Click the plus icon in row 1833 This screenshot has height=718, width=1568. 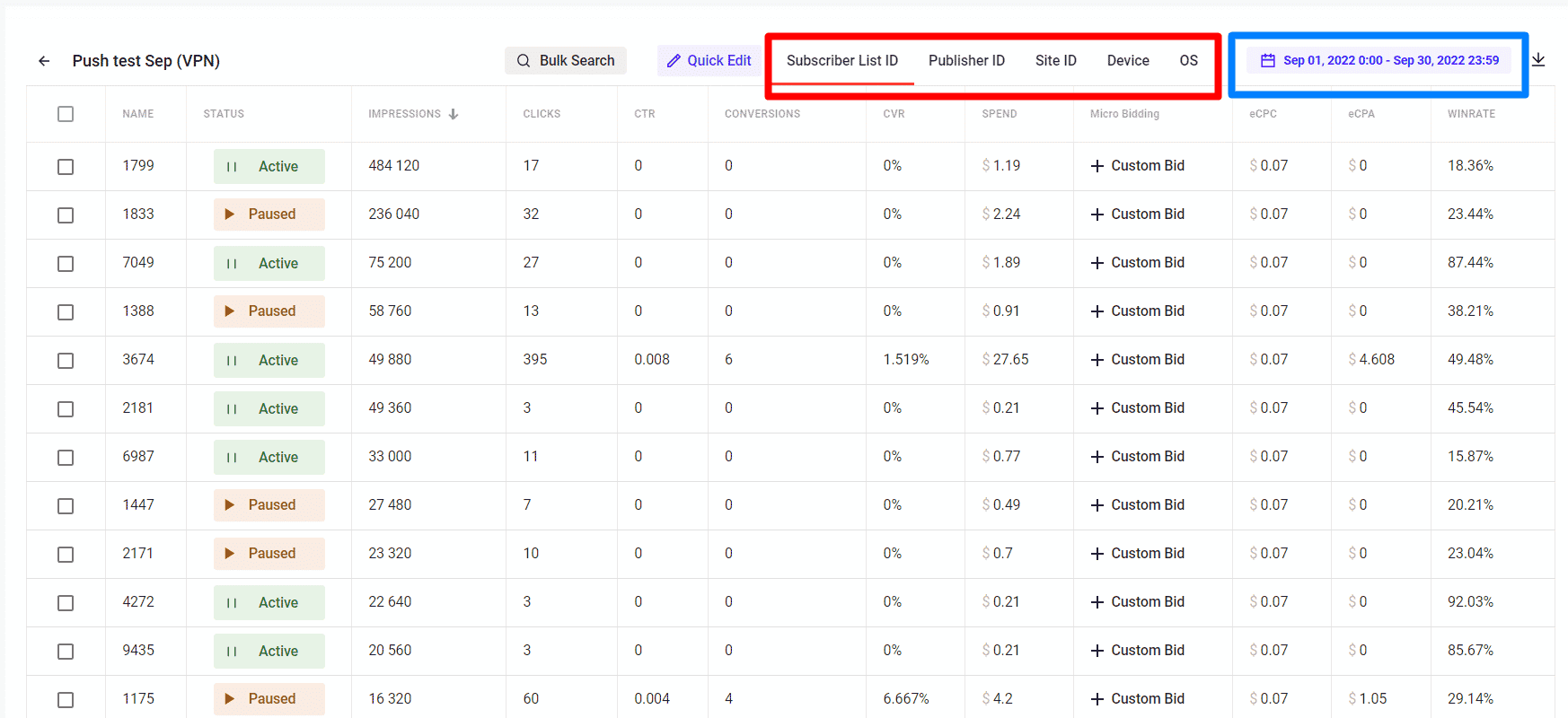pyautogui.click(x=1097, y=215)
